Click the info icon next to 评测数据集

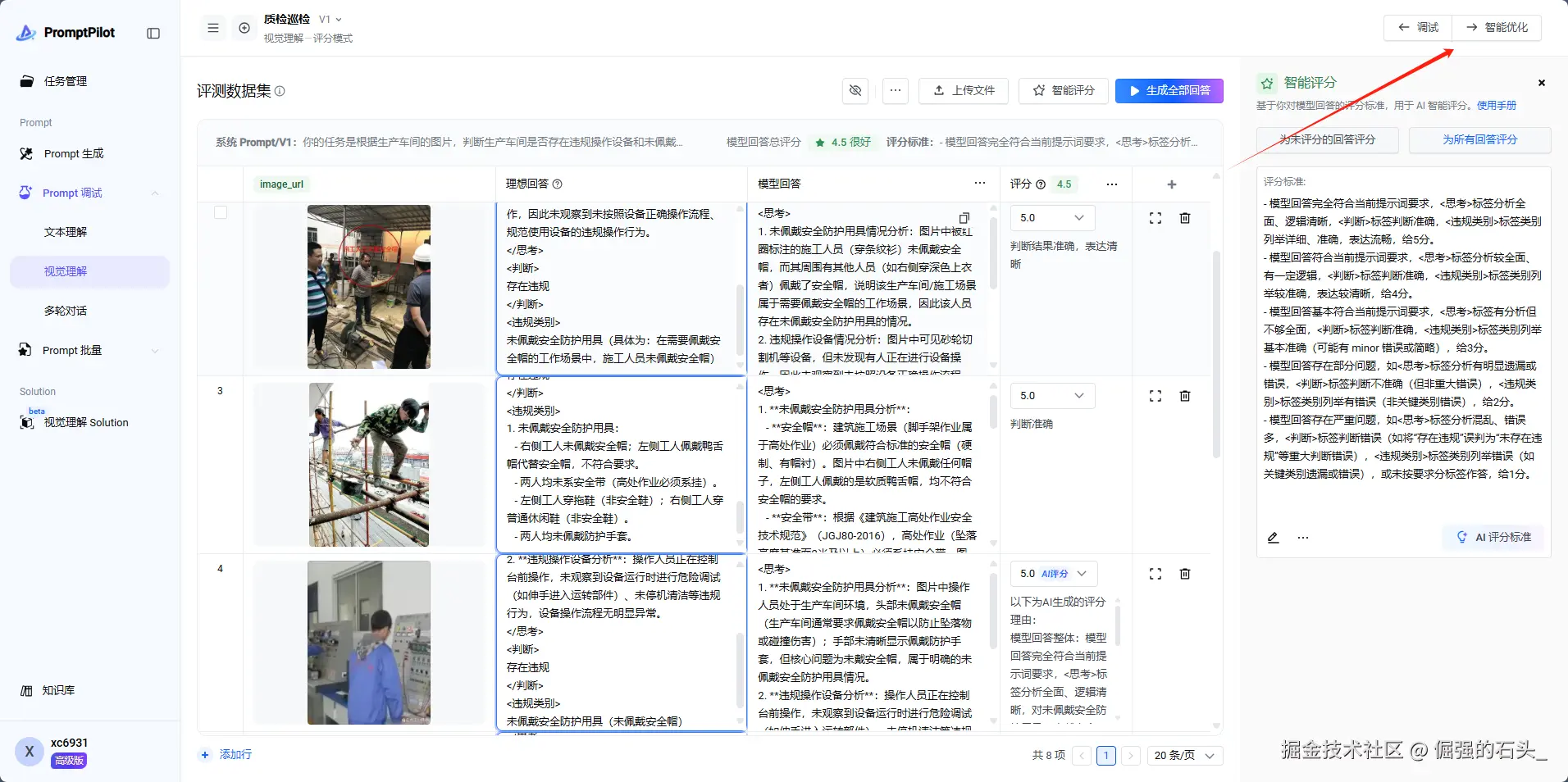coord(280,91)
